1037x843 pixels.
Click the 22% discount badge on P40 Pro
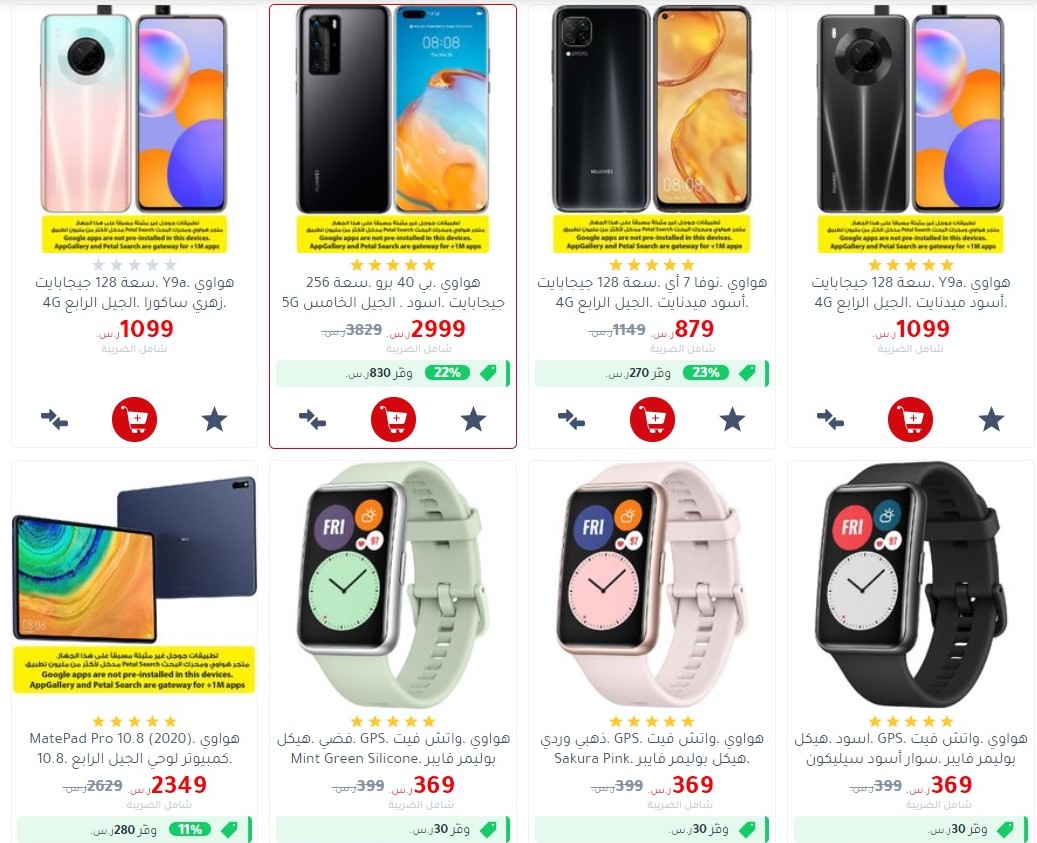(x=447, y=373)
